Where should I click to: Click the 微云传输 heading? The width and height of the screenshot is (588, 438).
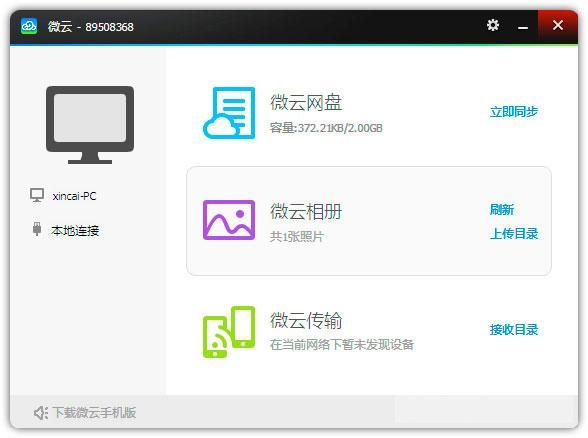(306, 321)
